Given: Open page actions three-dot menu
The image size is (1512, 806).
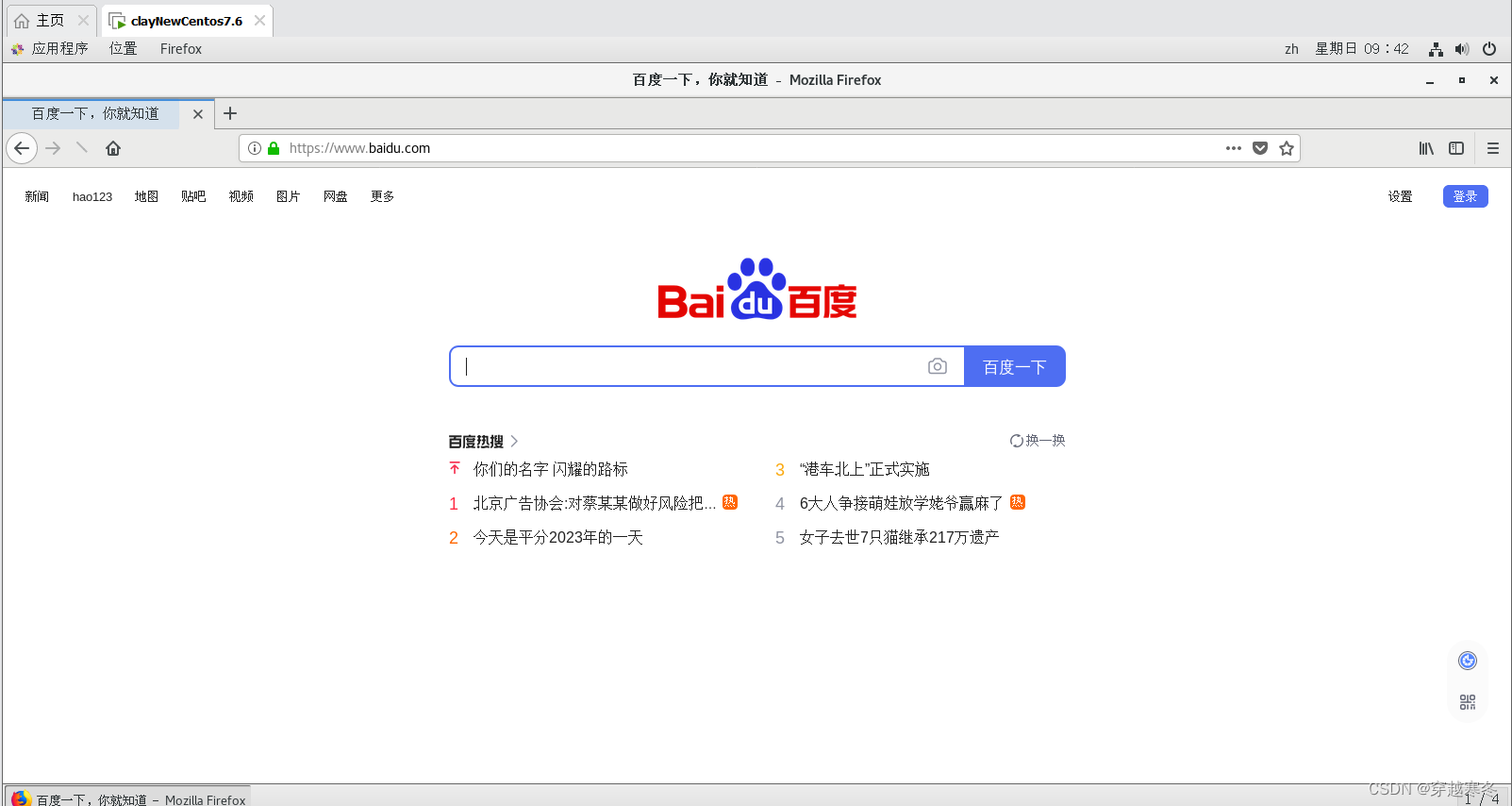Looking at the screenshot, I should [x=1234, y=148].
